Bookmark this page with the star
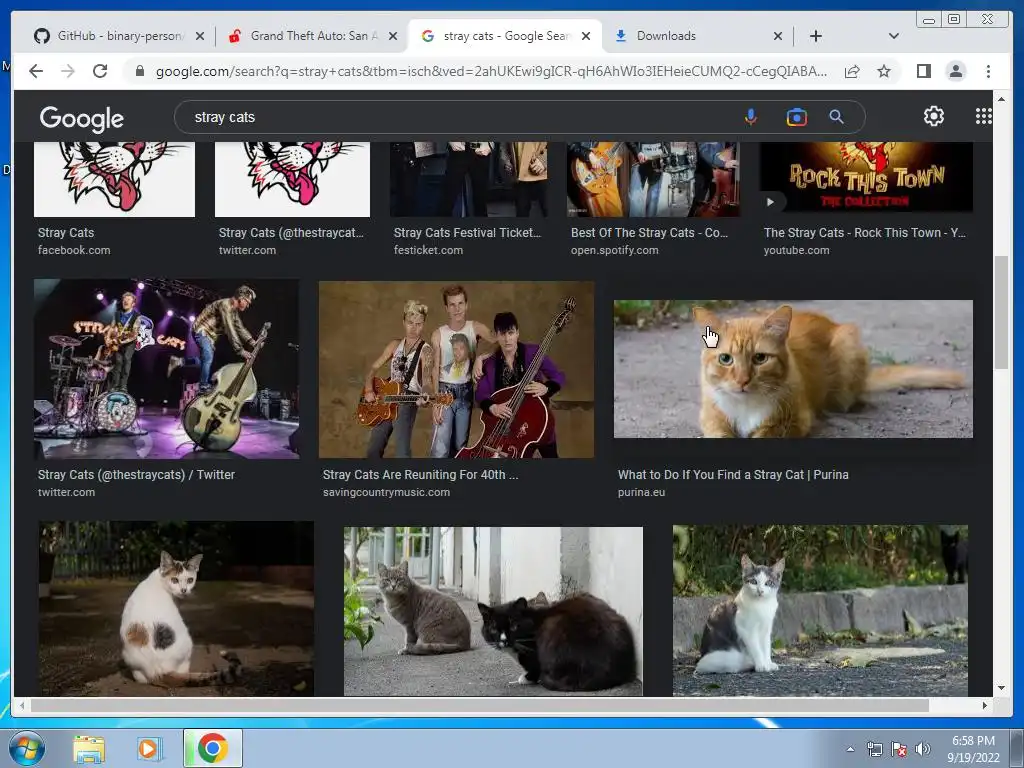The height and width of the screenshot is (768, 1024). pos(884,71)
